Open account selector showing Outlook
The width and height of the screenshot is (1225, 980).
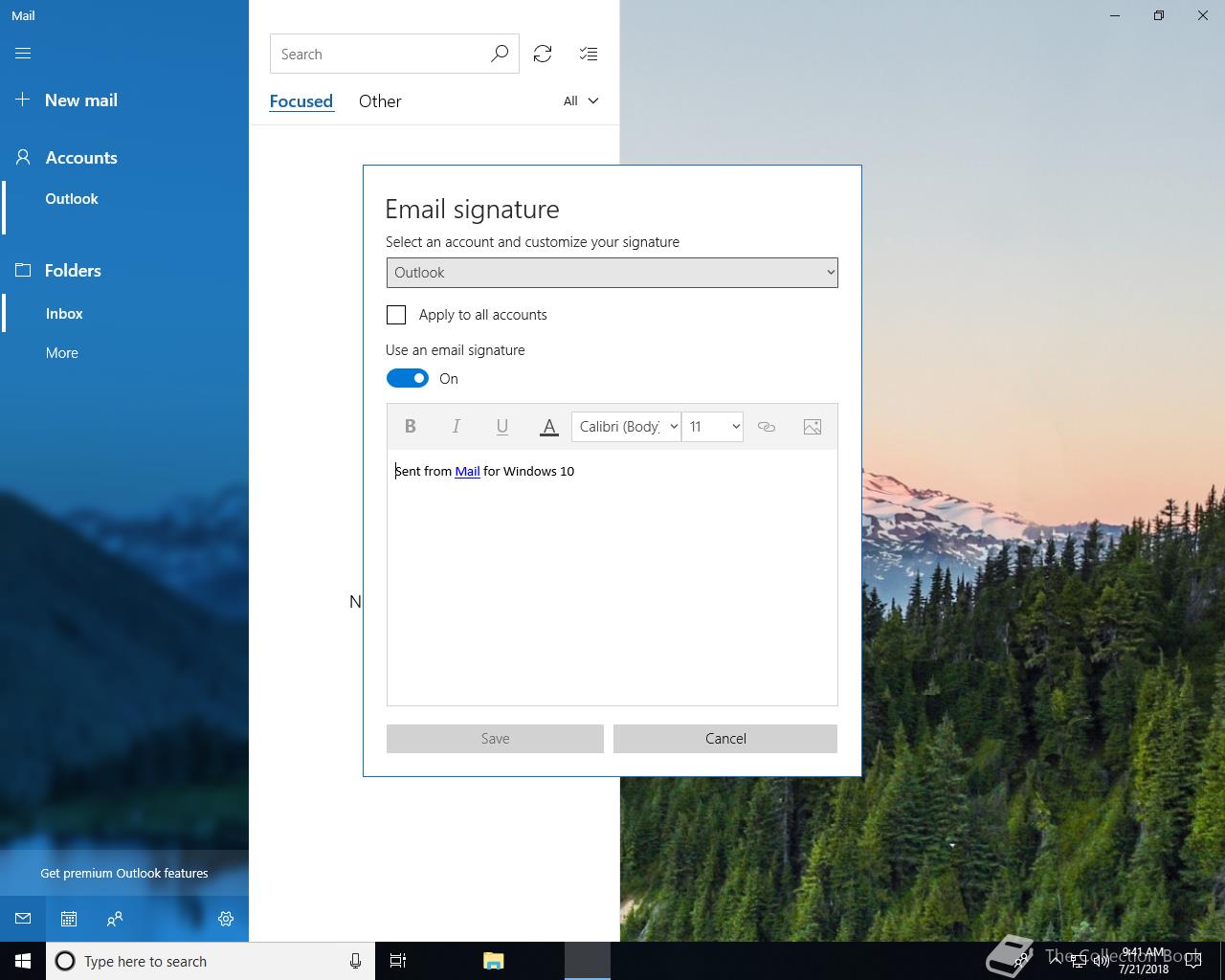point(612,273)
